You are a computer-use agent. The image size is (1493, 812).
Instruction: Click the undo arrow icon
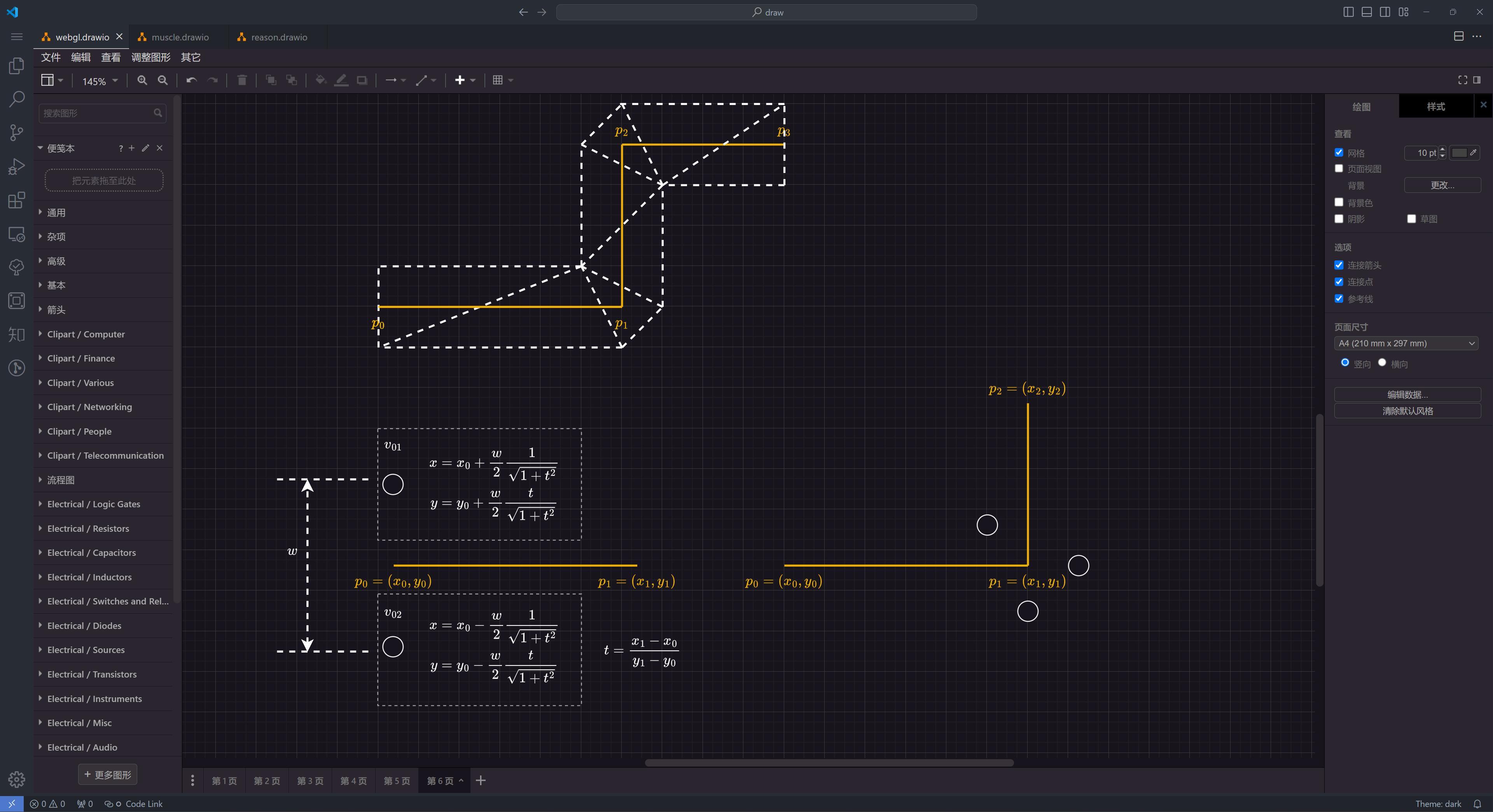(x=191, y=80)
